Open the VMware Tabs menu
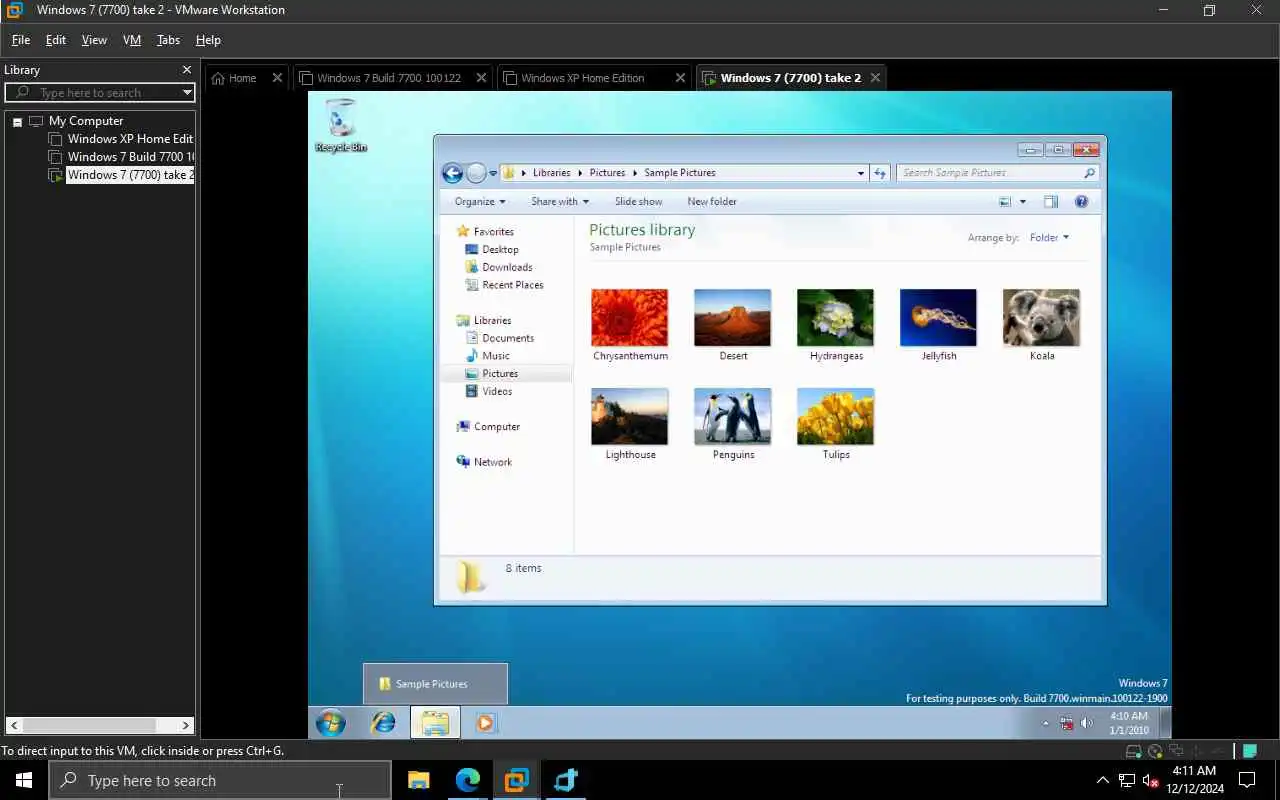Image resolution: width=1280 pixels, height=800 pixels. point(168,40)
